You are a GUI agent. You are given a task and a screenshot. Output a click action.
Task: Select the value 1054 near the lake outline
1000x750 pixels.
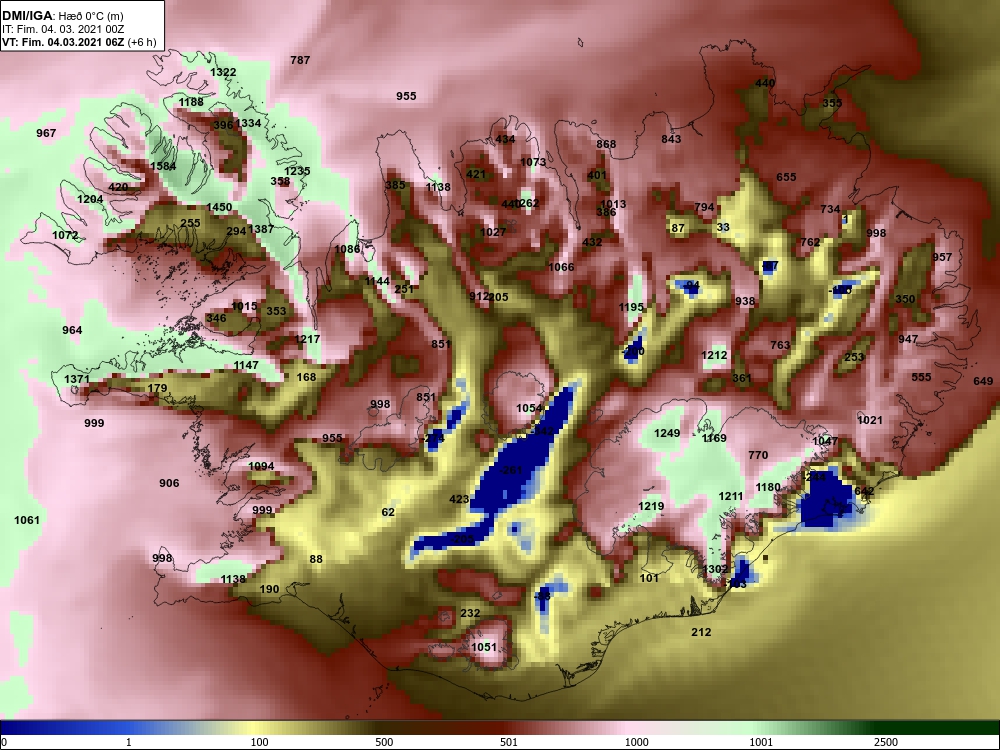pos(529,408)
